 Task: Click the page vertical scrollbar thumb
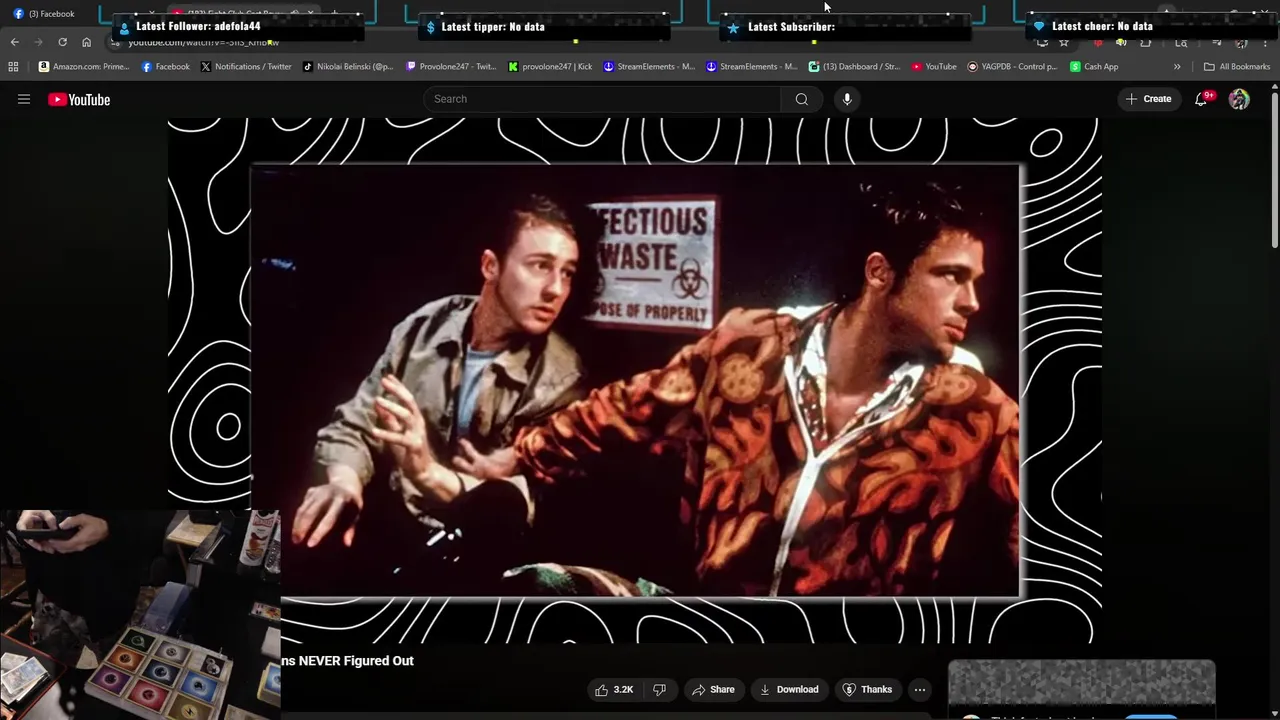(1274, 170)
